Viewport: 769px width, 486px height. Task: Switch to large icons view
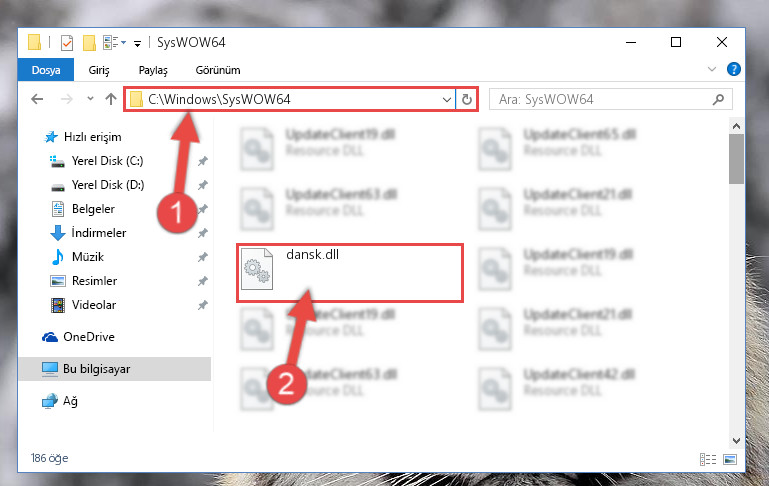coord(730,460)
